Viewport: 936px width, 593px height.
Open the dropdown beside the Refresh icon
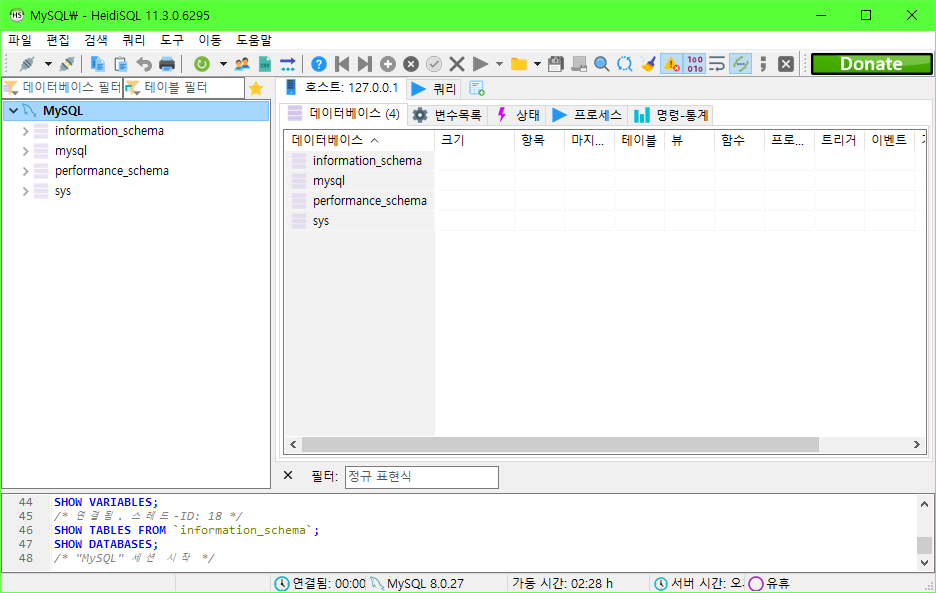tap(223, 64)
